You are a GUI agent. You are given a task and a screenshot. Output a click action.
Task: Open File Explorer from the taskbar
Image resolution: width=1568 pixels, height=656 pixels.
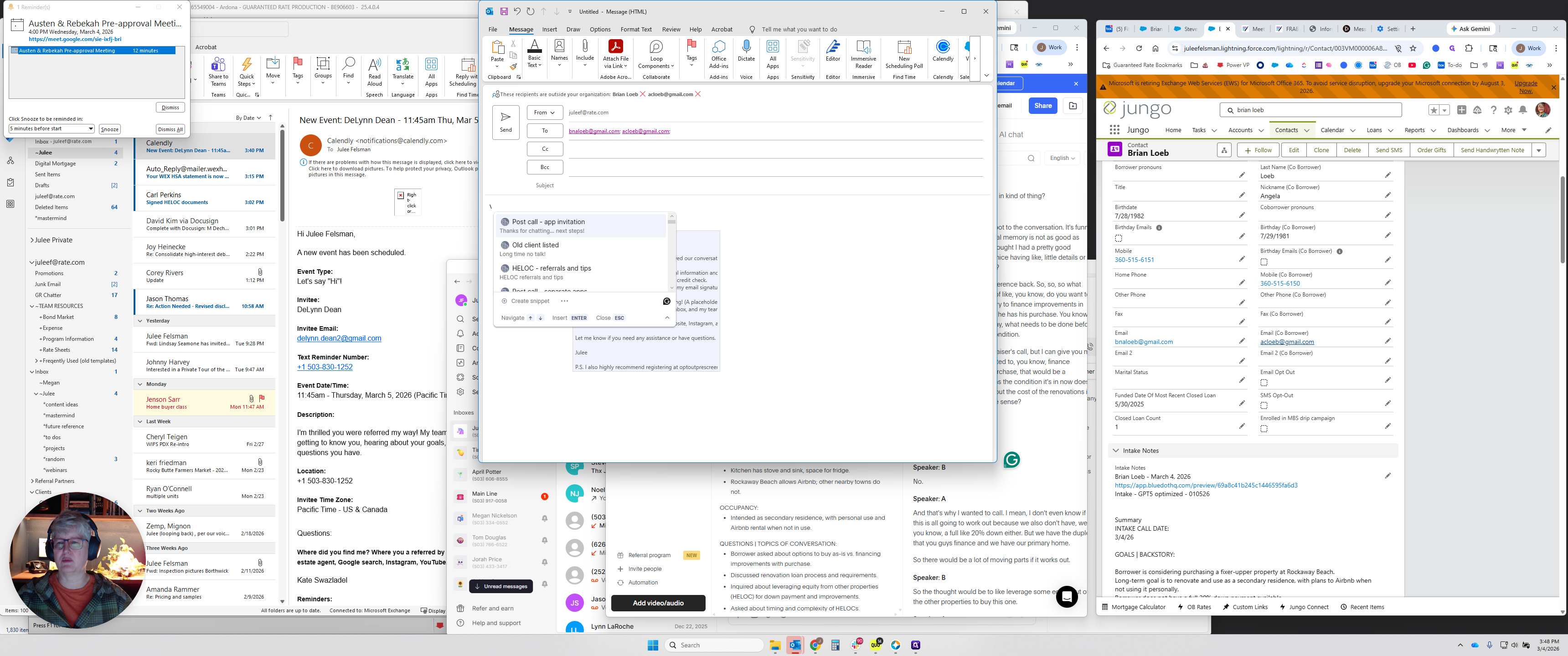pos(774,646)
